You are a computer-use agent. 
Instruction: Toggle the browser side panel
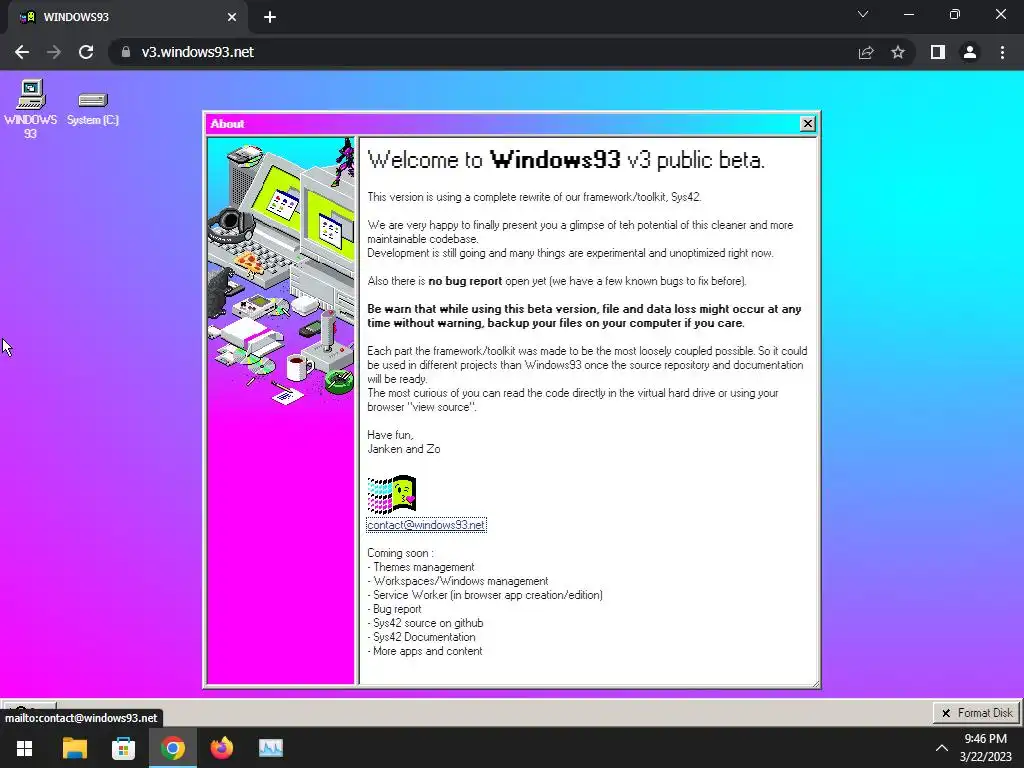tap(938, 52)
